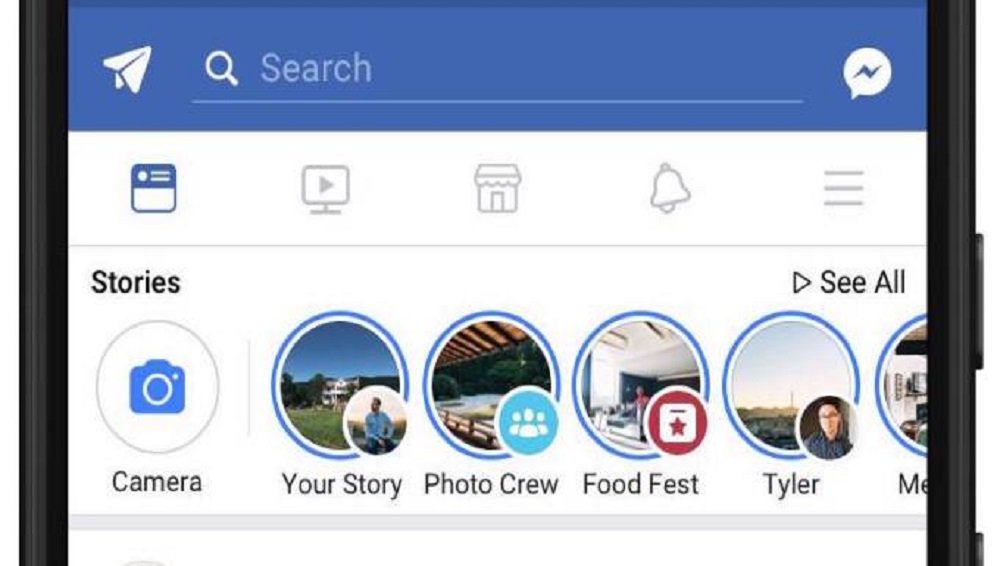1000x566 pixels.
Task: Tap the search magnifier icon
Action: tap(221, 69)
